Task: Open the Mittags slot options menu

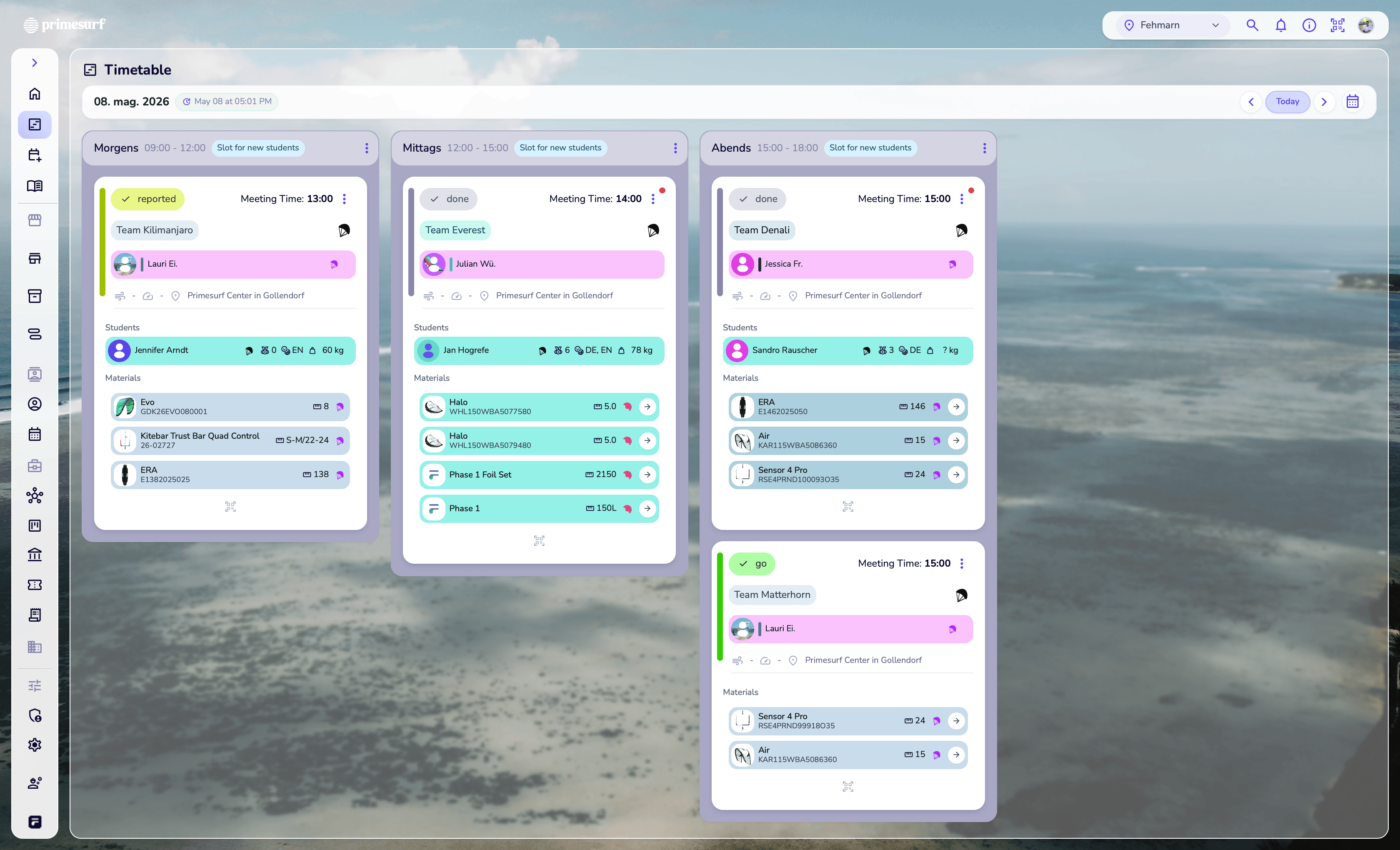Action: click(x=675, y=148)
